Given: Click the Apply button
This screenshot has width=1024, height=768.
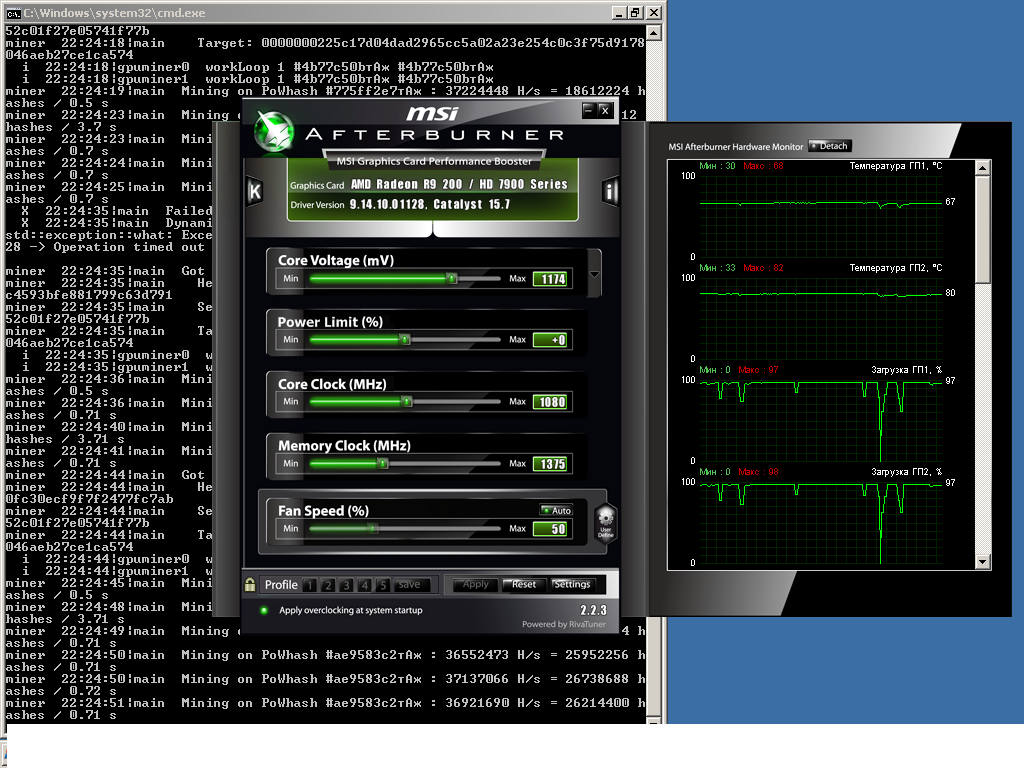Looking at the screenshot, I should (x=474, y=585).
